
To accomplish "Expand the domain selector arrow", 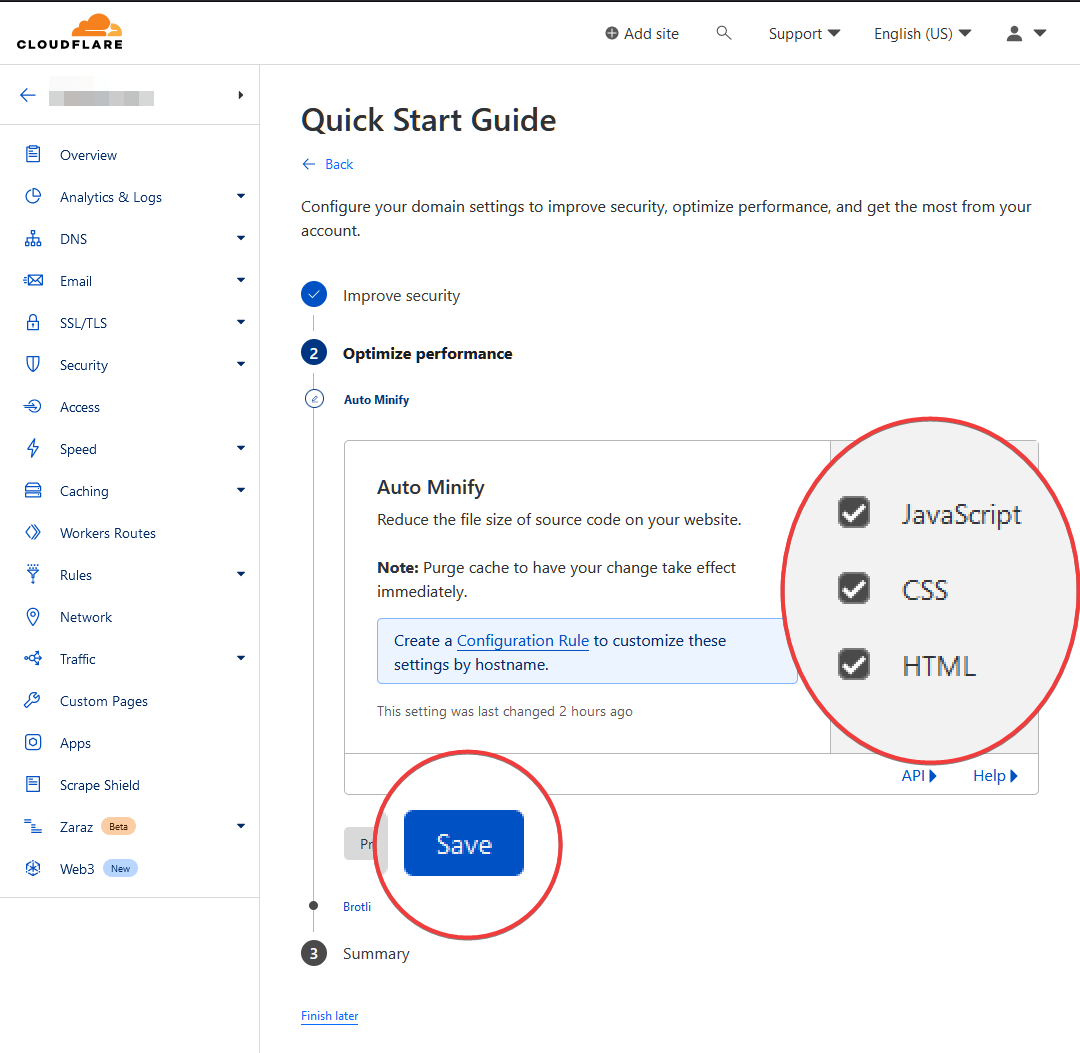I will [240, 95].
